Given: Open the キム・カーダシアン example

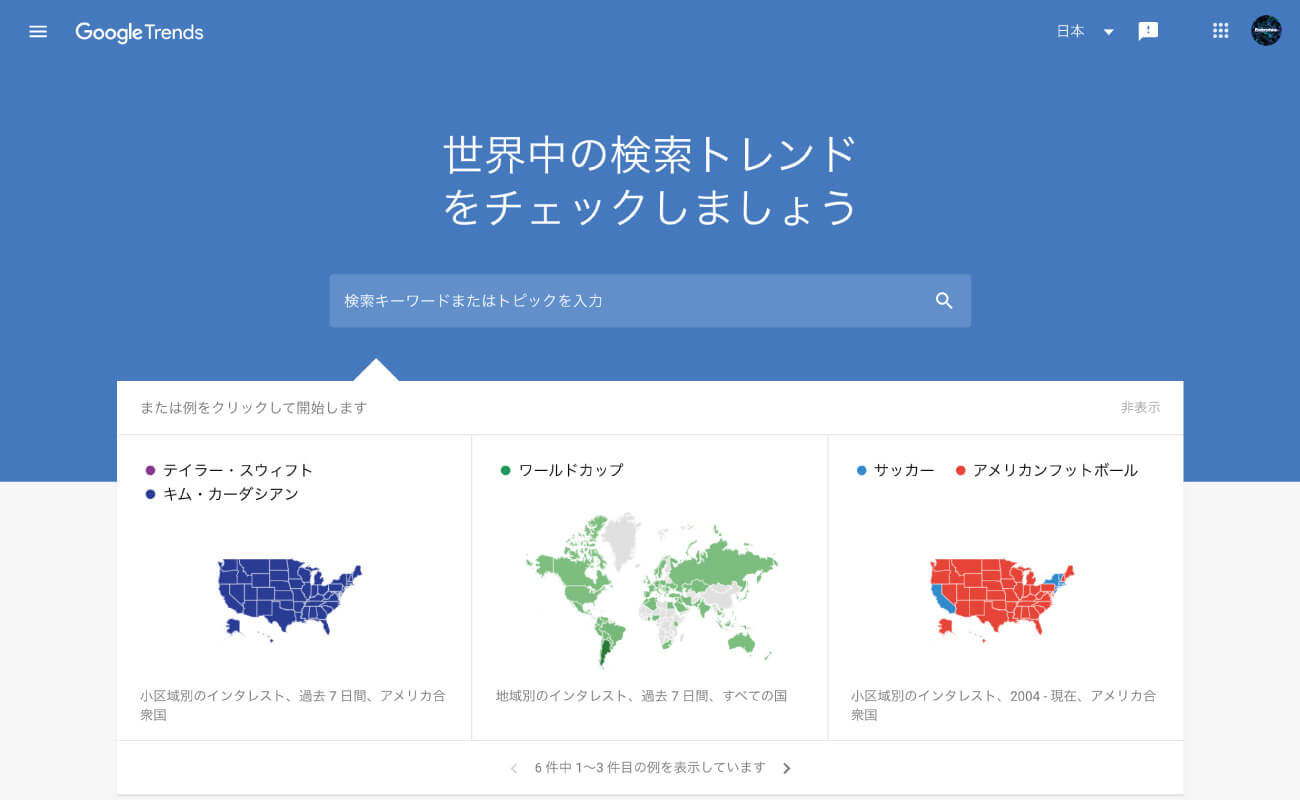Looking at the screenshot, I should [231, 494].
